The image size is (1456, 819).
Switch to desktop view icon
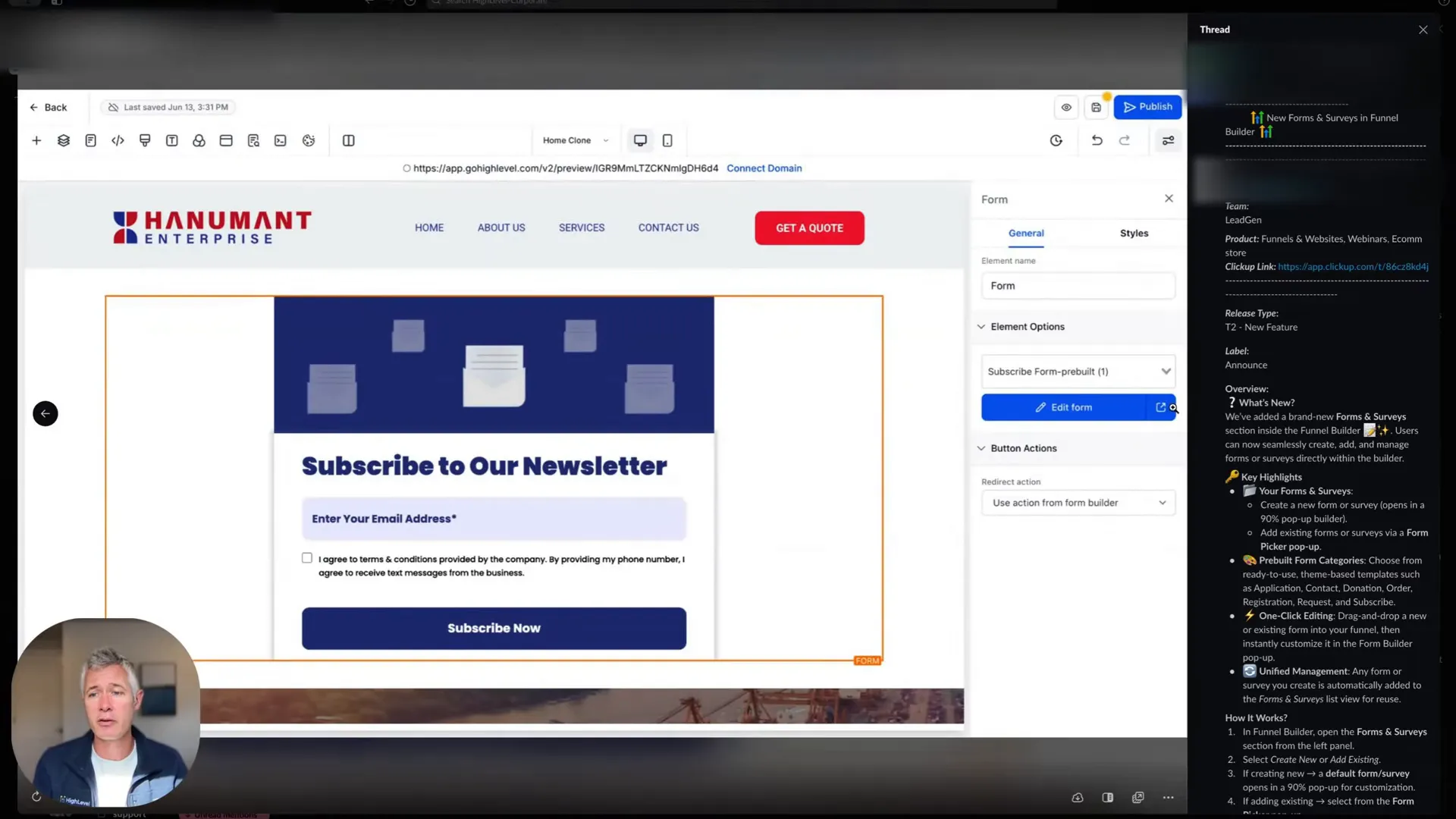(640, 140)
